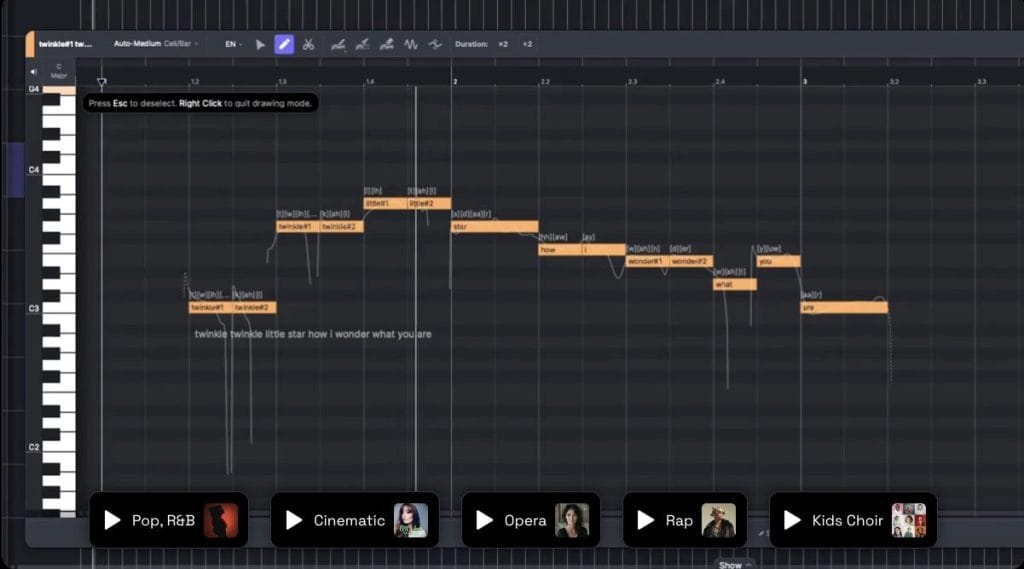Play the Pop, R&B voice sample
The width and height of the screenshot is (1024, 569).
(113, 520)
